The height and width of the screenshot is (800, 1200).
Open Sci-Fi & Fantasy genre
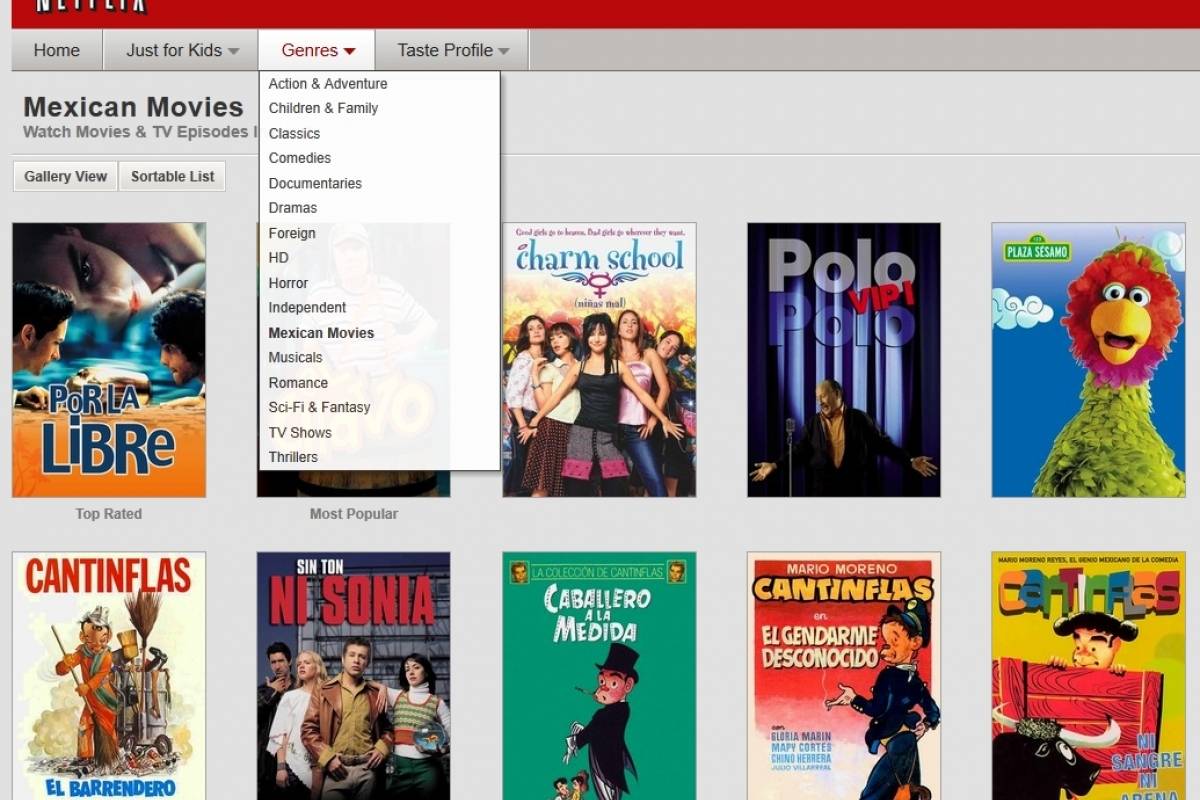(319, 407)
